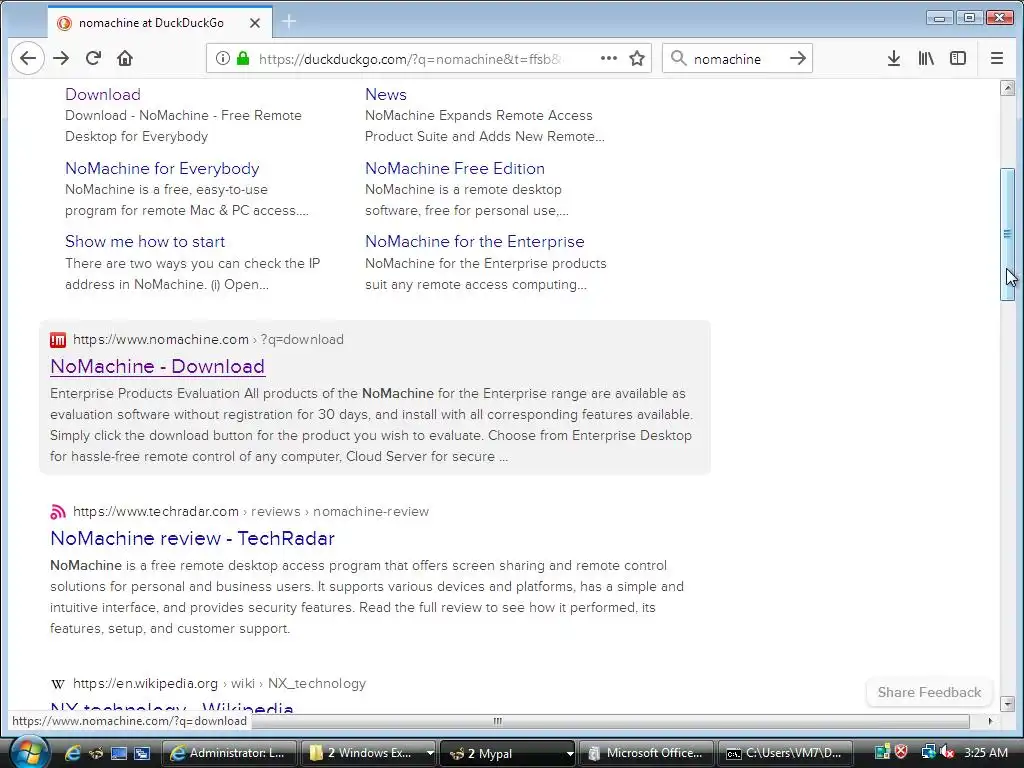Open the browser home page
The height and width of the screenshot is (768, 1024).
(x=125, y=58)
